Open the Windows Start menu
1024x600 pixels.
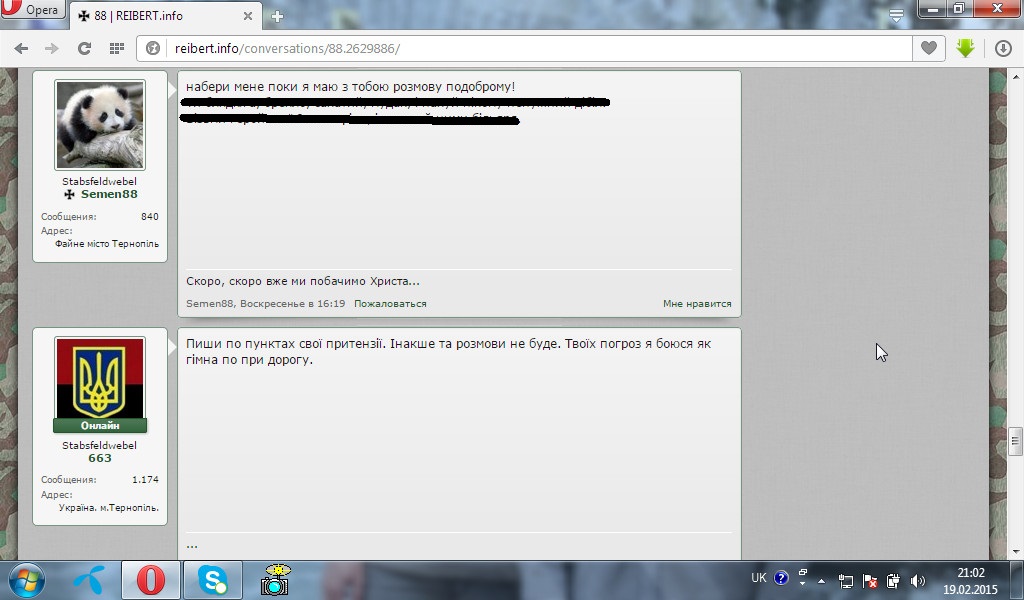pos(27,580)
